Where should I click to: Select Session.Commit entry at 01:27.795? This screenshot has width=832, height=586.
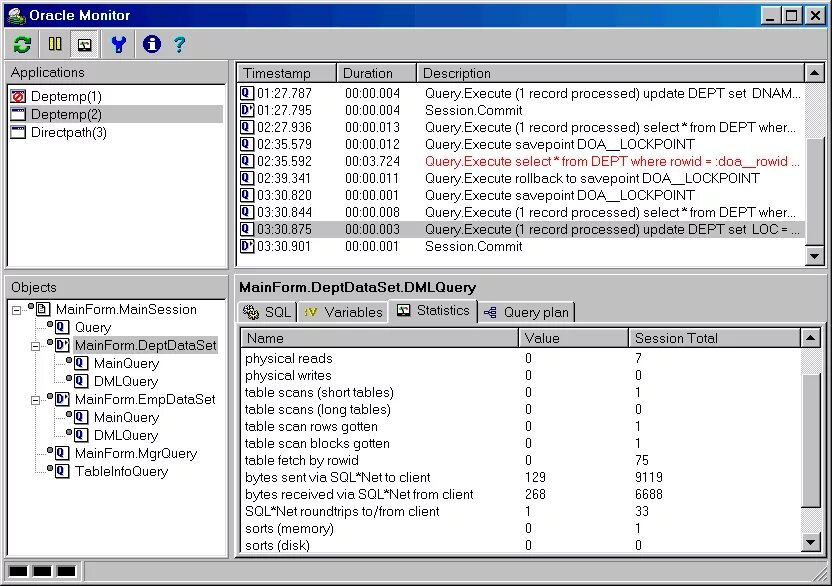(x=521, y=110)
